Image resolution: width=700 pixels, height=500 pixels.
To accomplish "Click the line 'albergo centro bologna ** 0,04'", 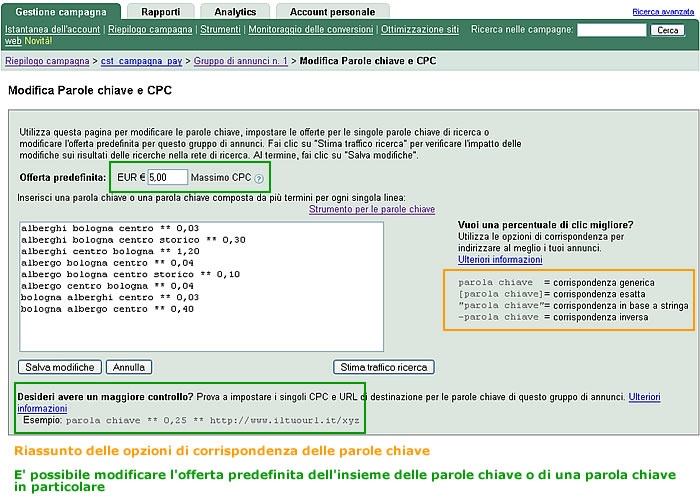I will [x=107, y=286].
